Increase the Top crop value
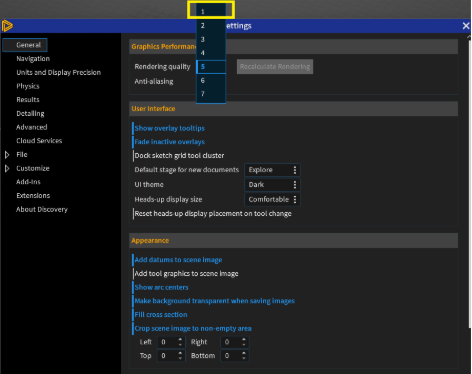This screenshot has width=472, height=374. coord(180,353)
